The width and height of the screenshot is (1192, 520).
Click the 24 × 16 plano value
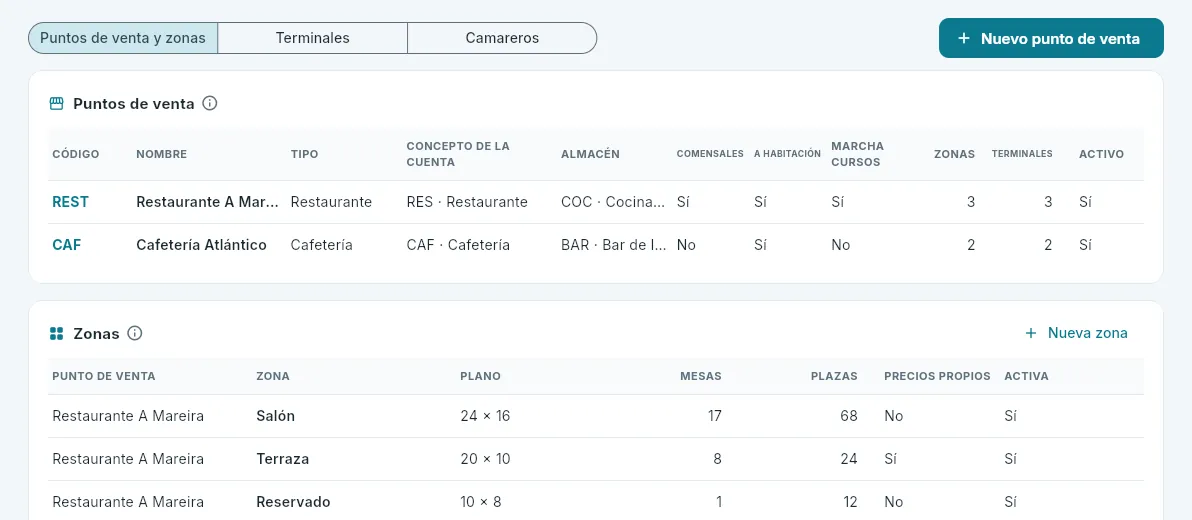(485, 416)
